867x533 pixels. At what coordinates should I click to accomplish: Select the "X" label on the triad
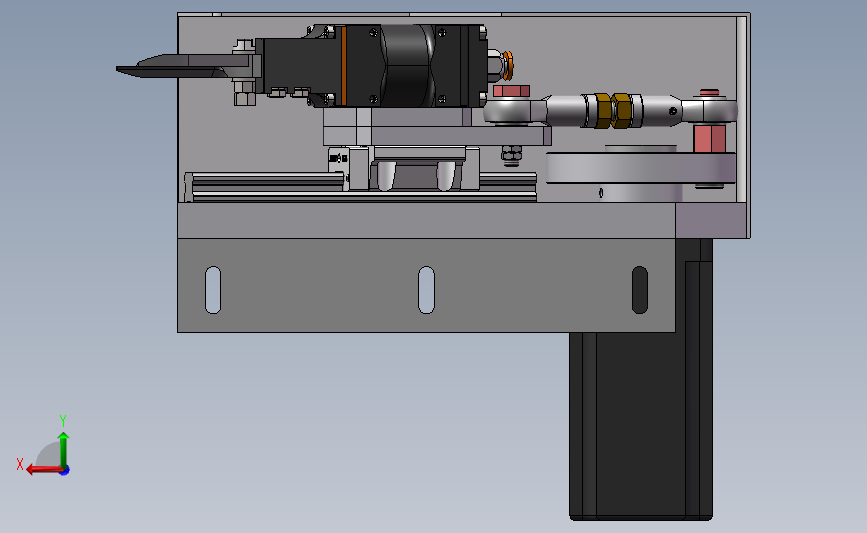20,464
